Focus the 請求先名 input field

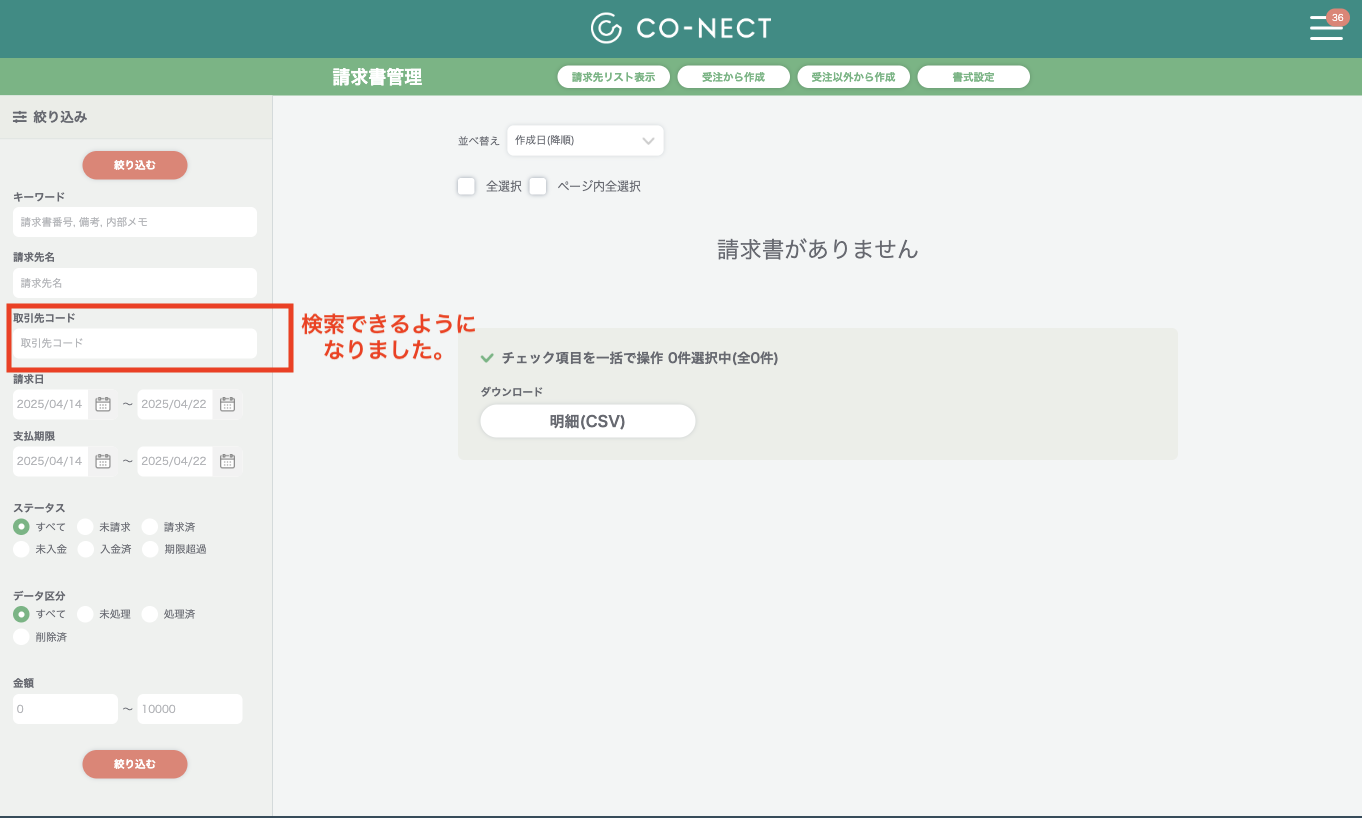[x=135, y=283]
